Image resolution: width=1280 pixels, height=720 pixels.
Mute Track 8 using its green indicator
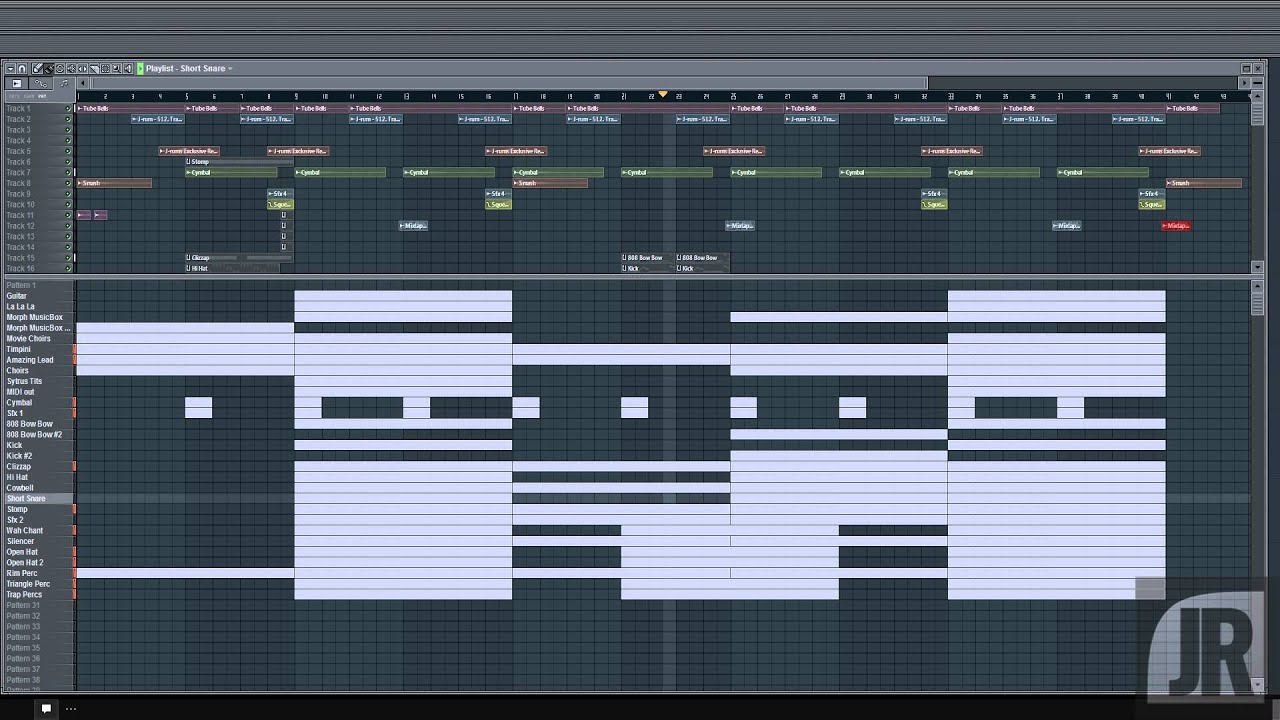(68, 182)
